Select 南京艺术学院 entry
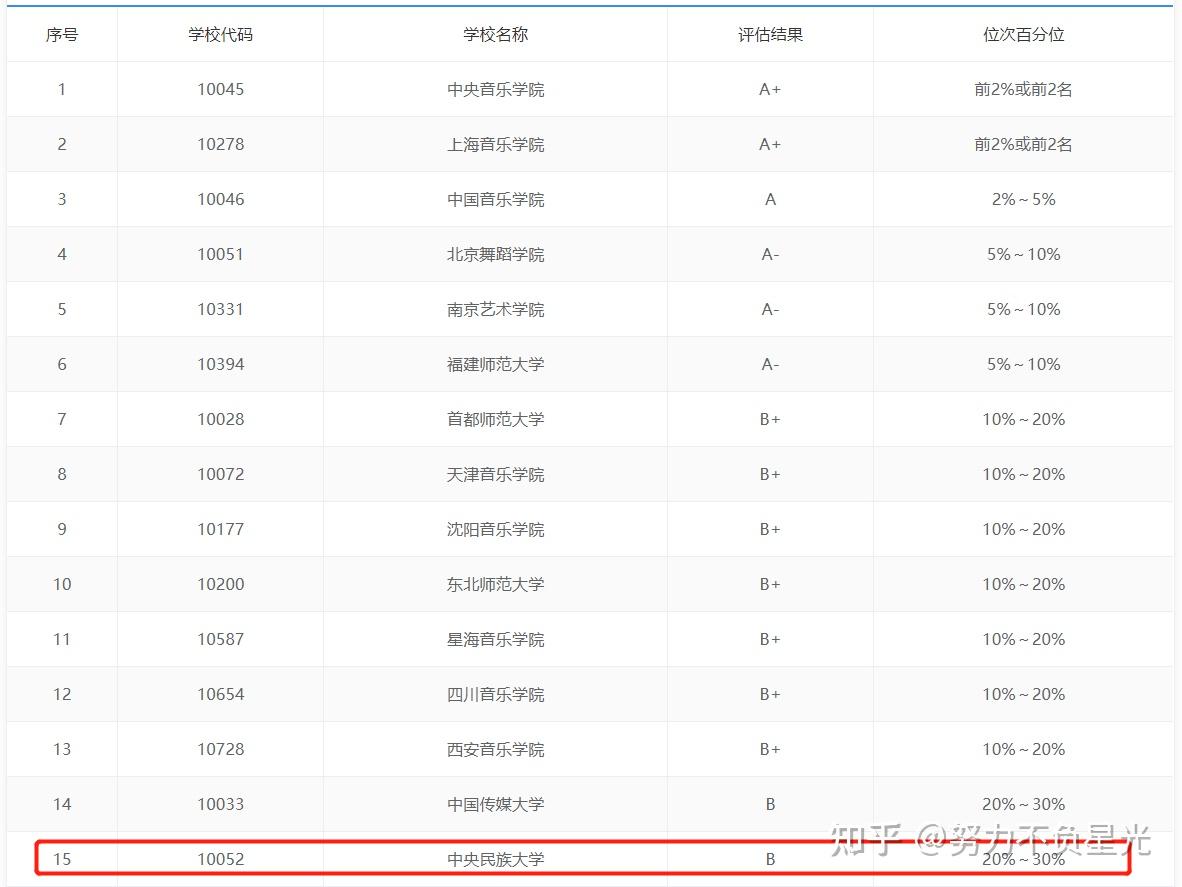The width and height of the screenshot is (1182, 887). coord(495,310)
